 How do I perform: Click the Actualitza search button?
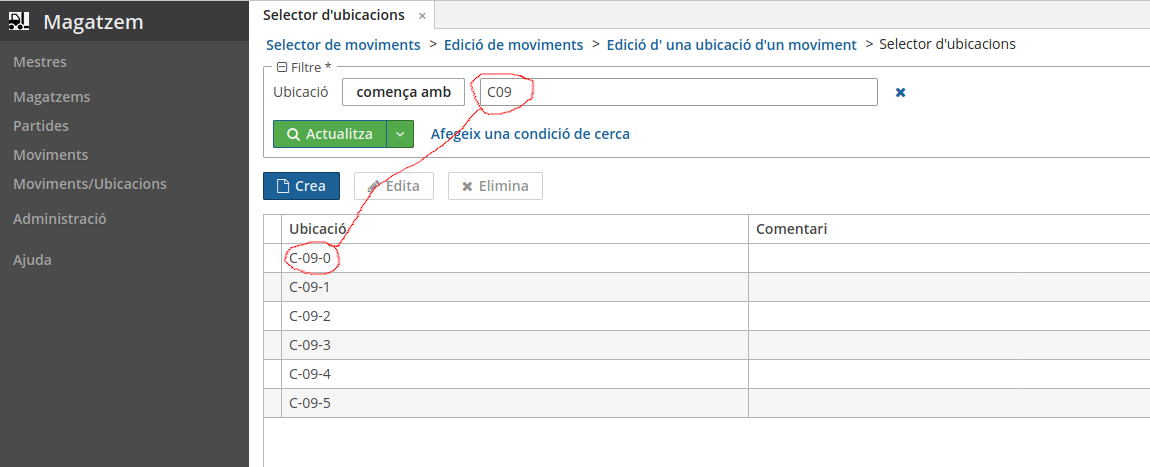(x=330, y=134)
